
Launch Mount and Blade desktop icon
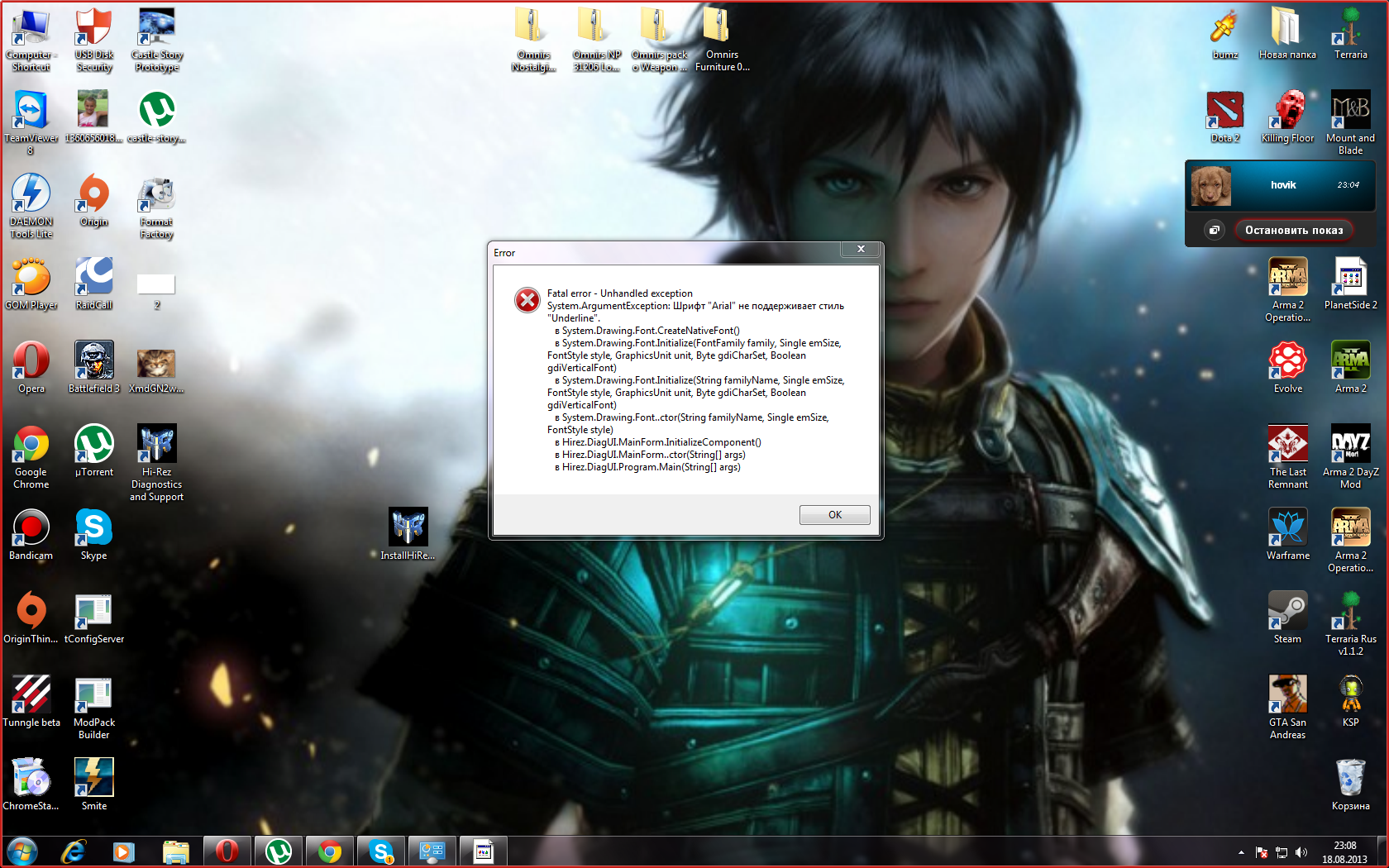(x=1351, y=123)
